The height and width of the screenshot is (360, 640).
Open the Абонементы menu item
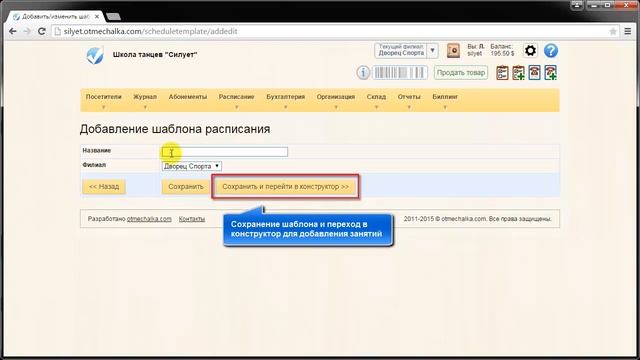click(x=188, y=97)
